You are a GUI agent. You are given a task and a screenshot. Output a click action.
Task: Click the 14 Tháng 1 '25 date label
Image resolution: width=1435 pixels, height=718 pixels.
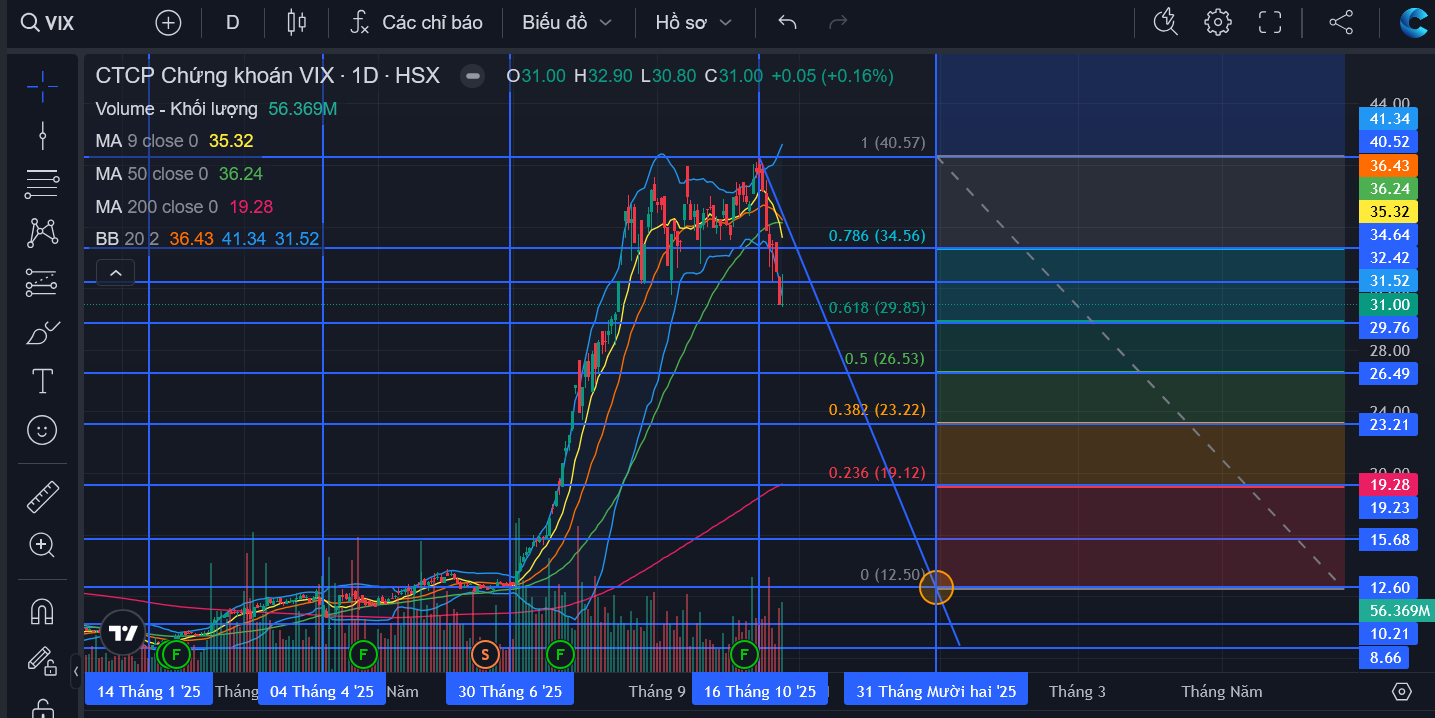coord(149,691)
